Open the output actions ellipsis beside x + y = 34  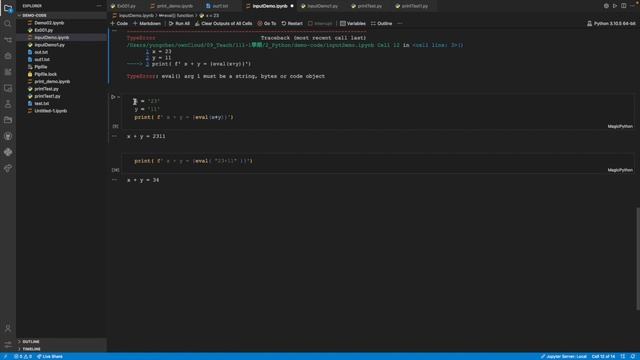(x=114, y=180)
